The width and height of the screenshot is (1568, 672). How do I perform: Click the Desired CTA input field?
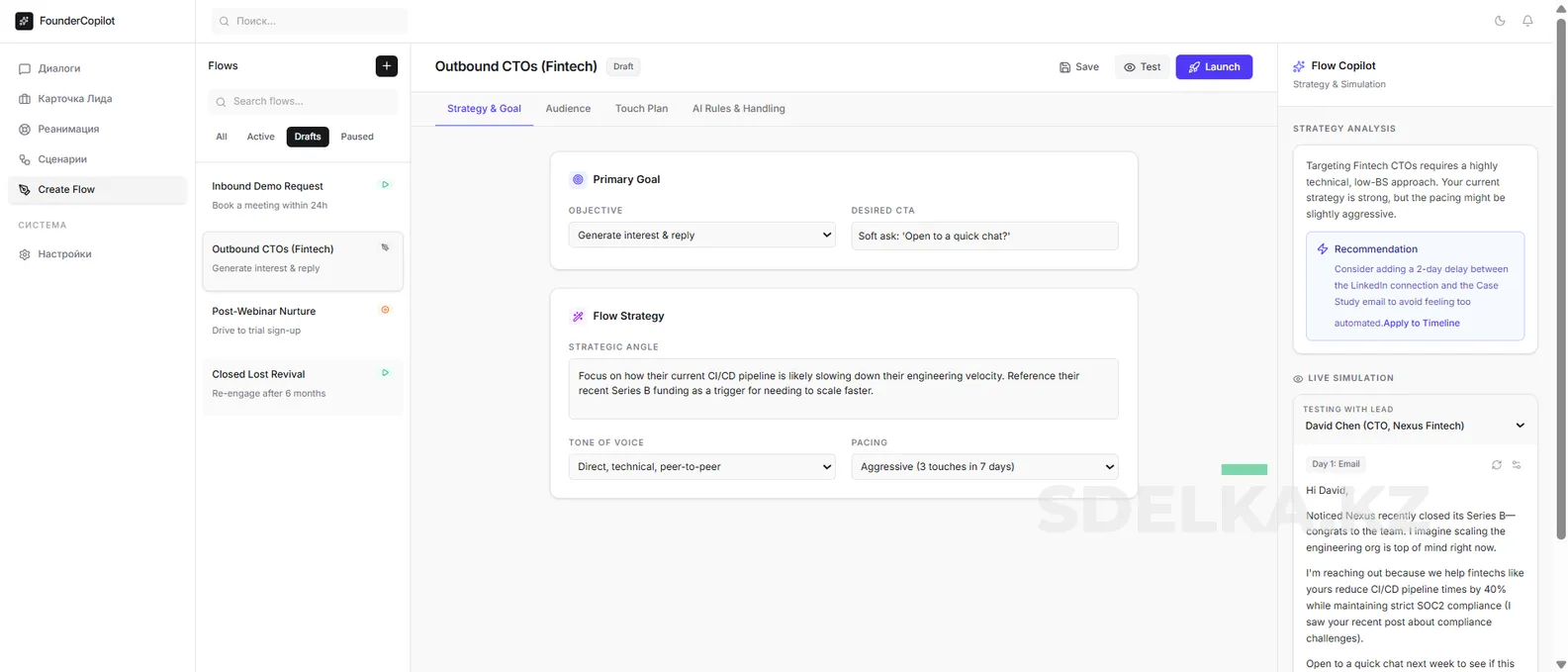point(984,236)
